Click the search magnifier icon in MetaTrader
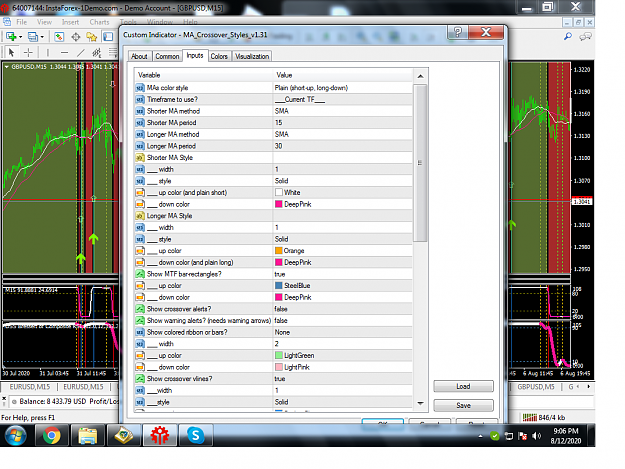Viewport: 625px width, 469px height. (x=568, y=37)
